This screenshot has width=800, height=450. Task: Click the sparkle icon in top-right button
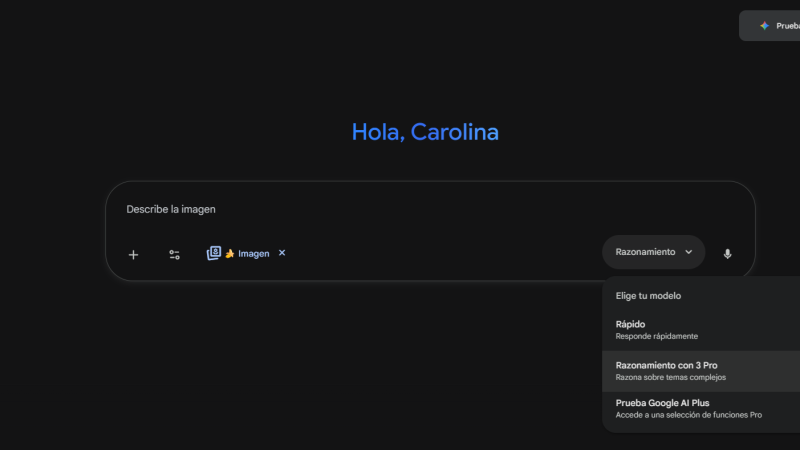[764, 26]
